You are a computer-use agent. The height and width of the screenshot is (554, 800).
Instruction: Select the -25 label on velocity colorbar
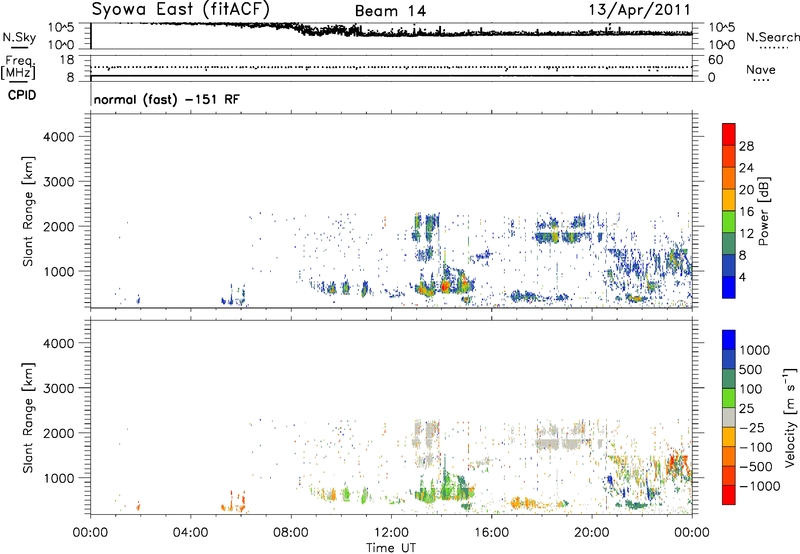[752, 428]
